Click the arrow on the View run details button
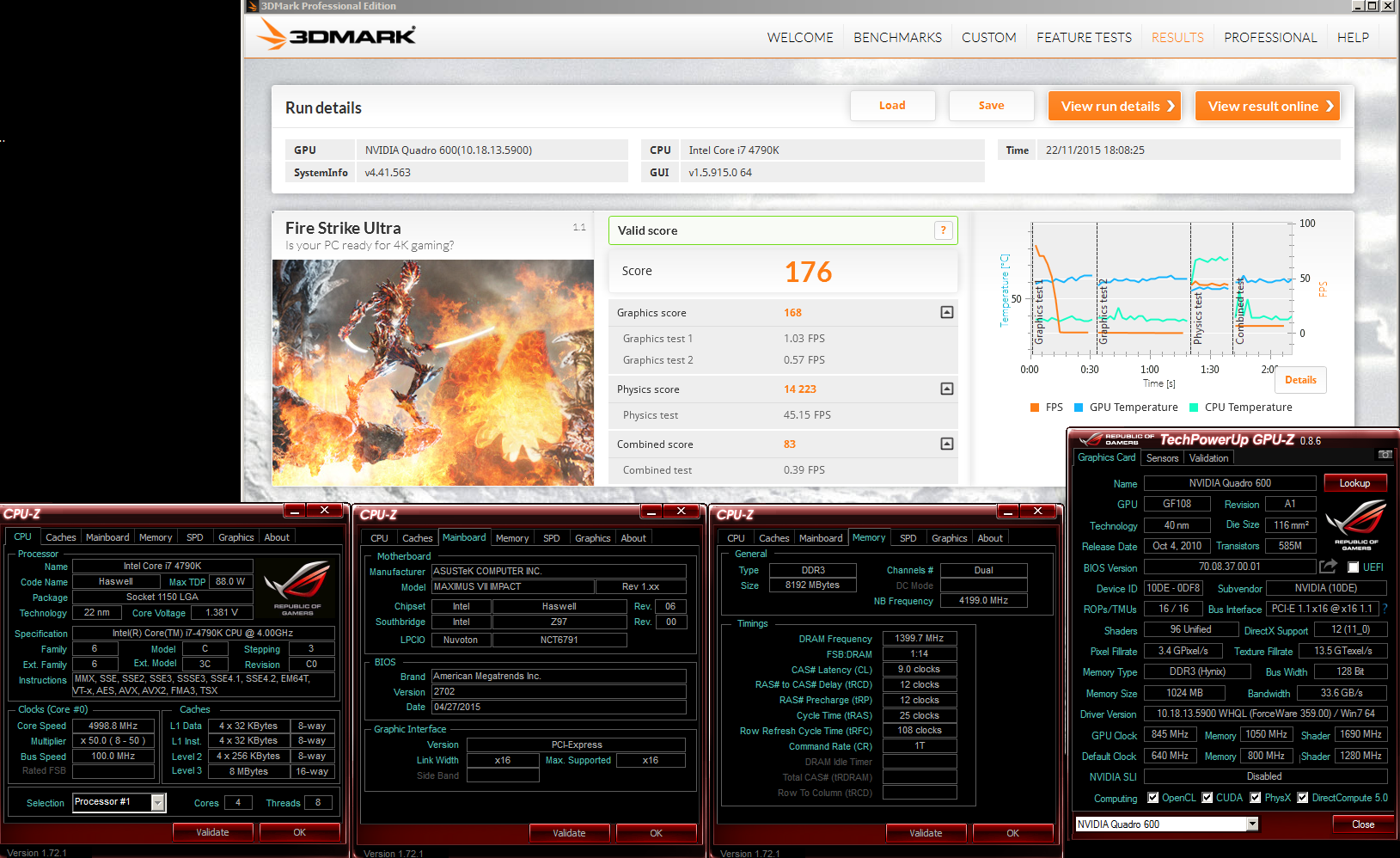 1170,107
